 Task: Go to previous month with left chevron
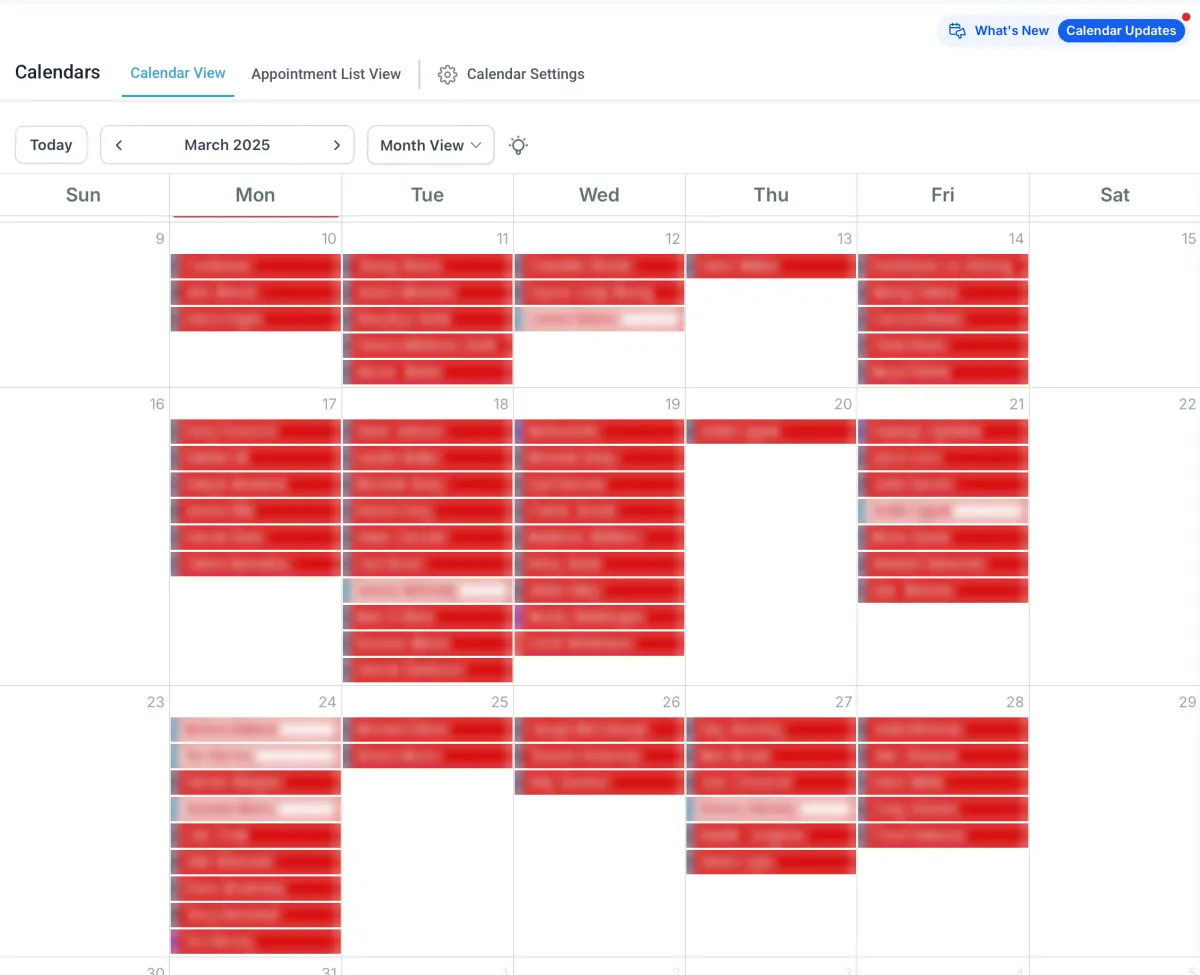point(119,145)
